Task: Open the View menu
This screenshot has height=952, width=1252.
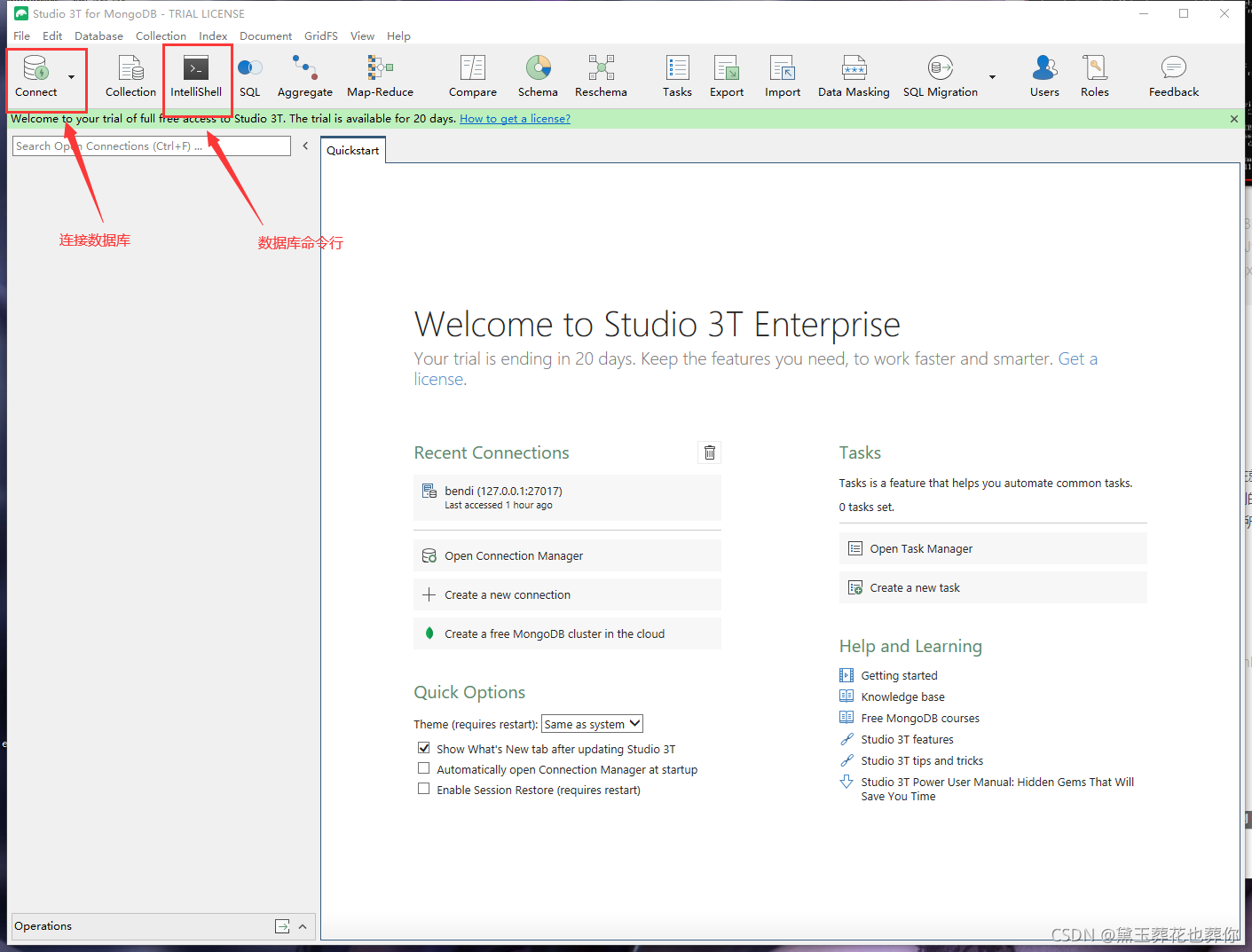Action: click(x=362, y=36)
